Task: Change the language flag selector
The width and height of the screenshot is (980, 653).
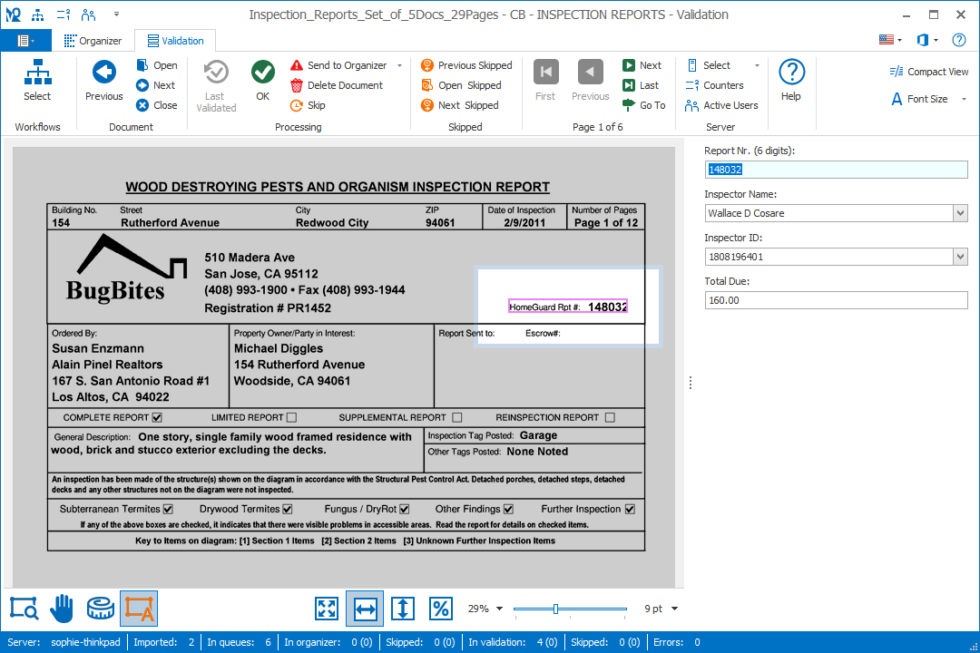Action: click(890, 40)
